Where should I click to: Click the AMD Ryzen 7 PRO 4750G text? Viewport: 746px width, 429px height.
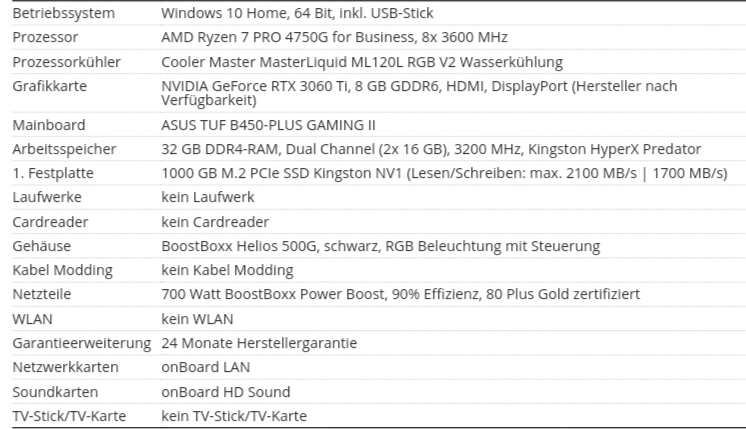[x=334, y=38]
